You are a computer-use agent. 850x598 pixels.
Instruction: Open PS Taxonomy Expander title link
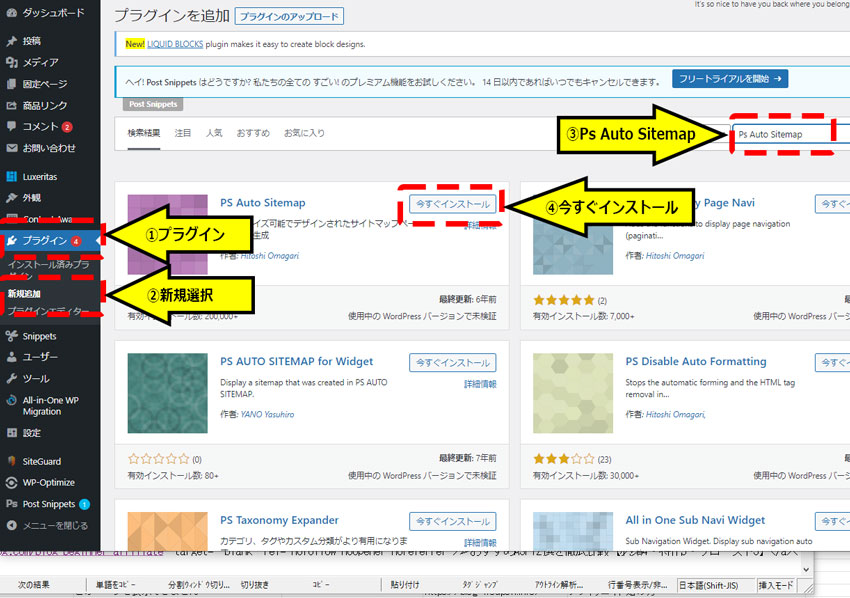click(279, 520)
